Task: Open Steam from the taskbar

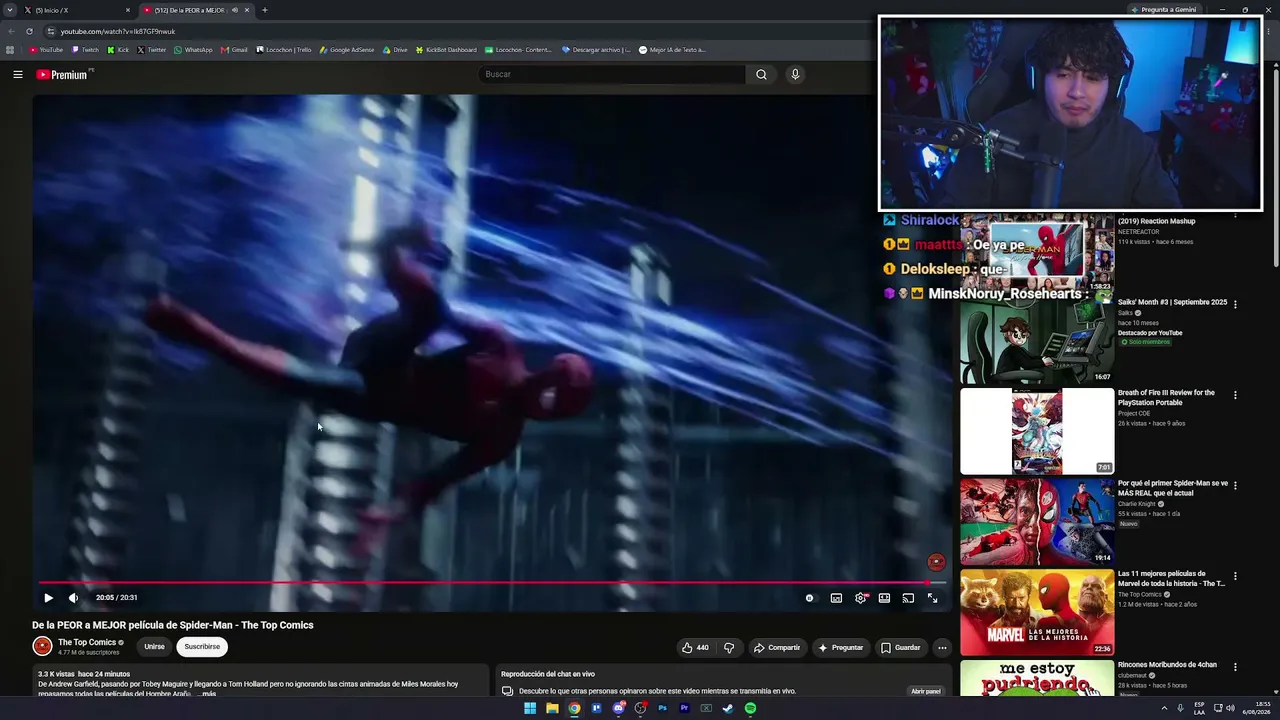Action: 728,708
